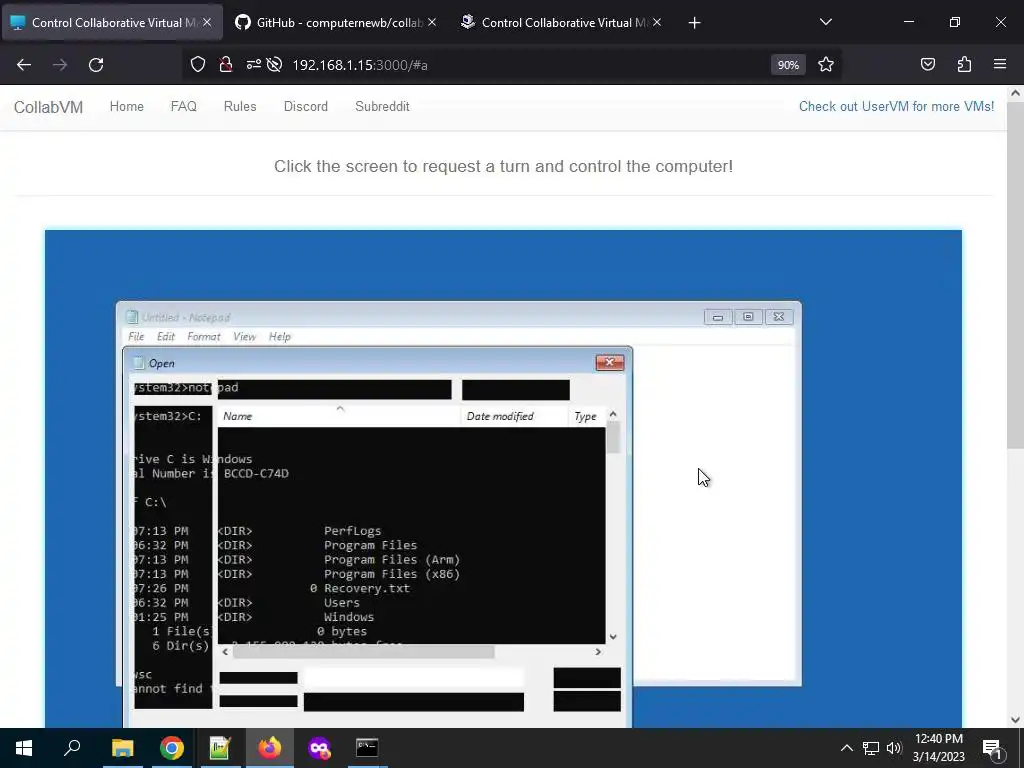The width and height of the screenshot is (1024, 768).
Task: Open the Firefox hamburger menu
Action: 1000,64
